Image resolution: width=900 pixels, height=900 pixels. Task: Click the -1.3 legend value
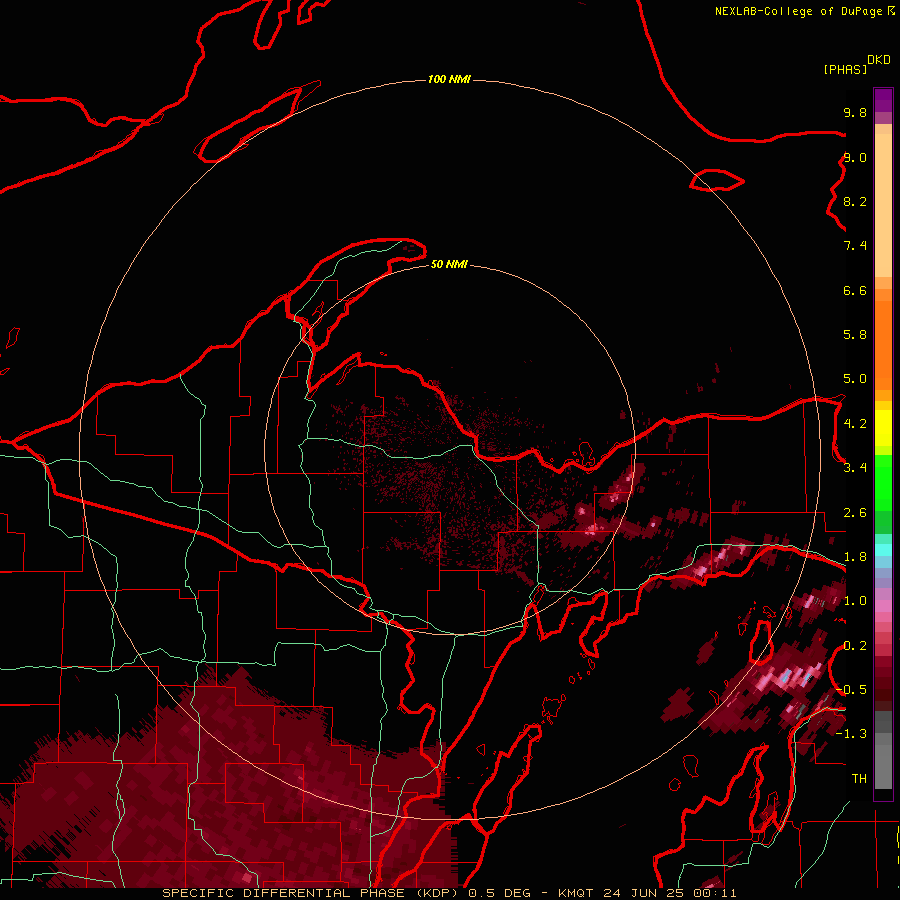(851, 734)
